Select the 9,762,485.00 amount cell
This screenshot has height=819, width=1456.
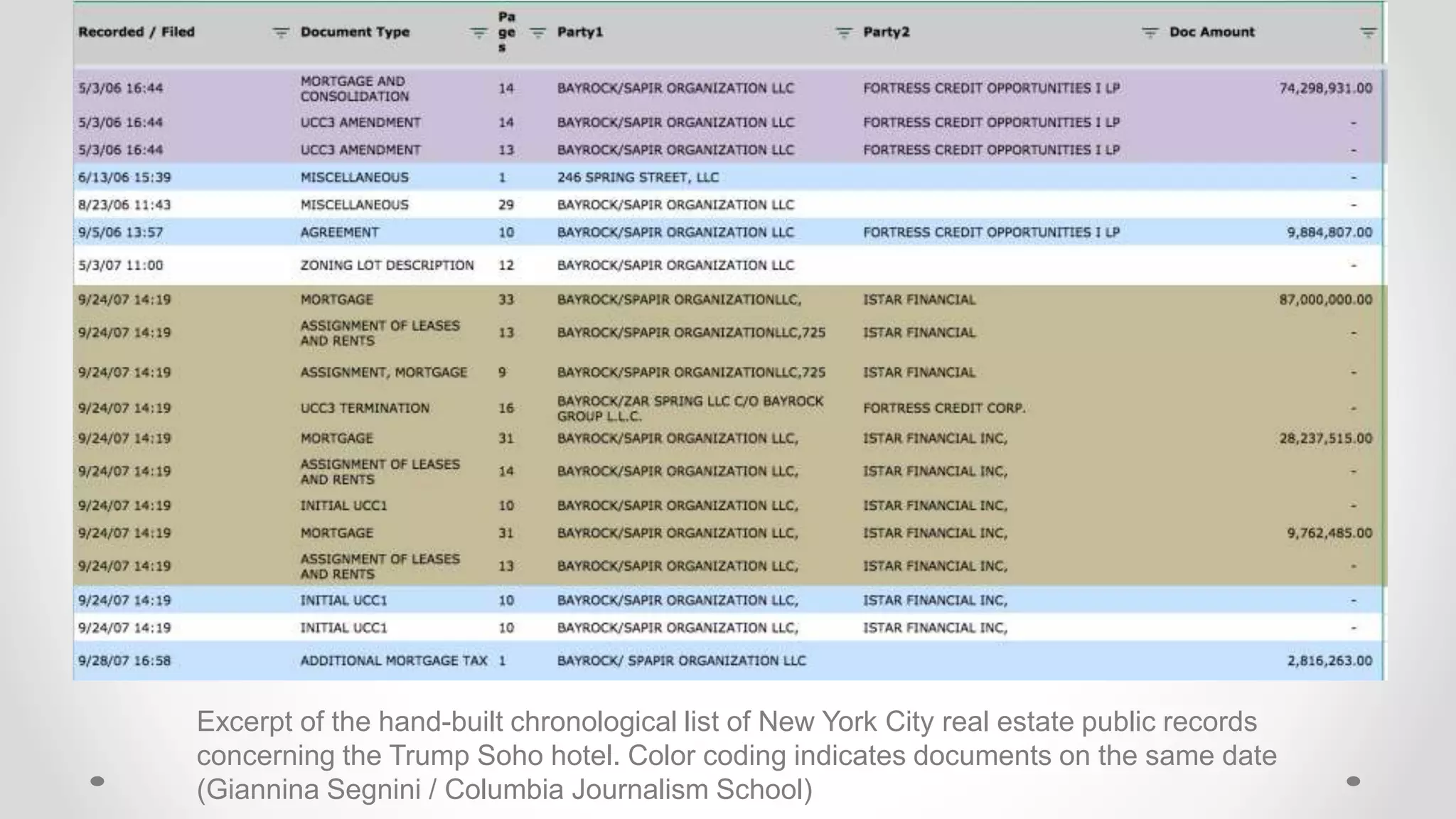coord(1329,533)
